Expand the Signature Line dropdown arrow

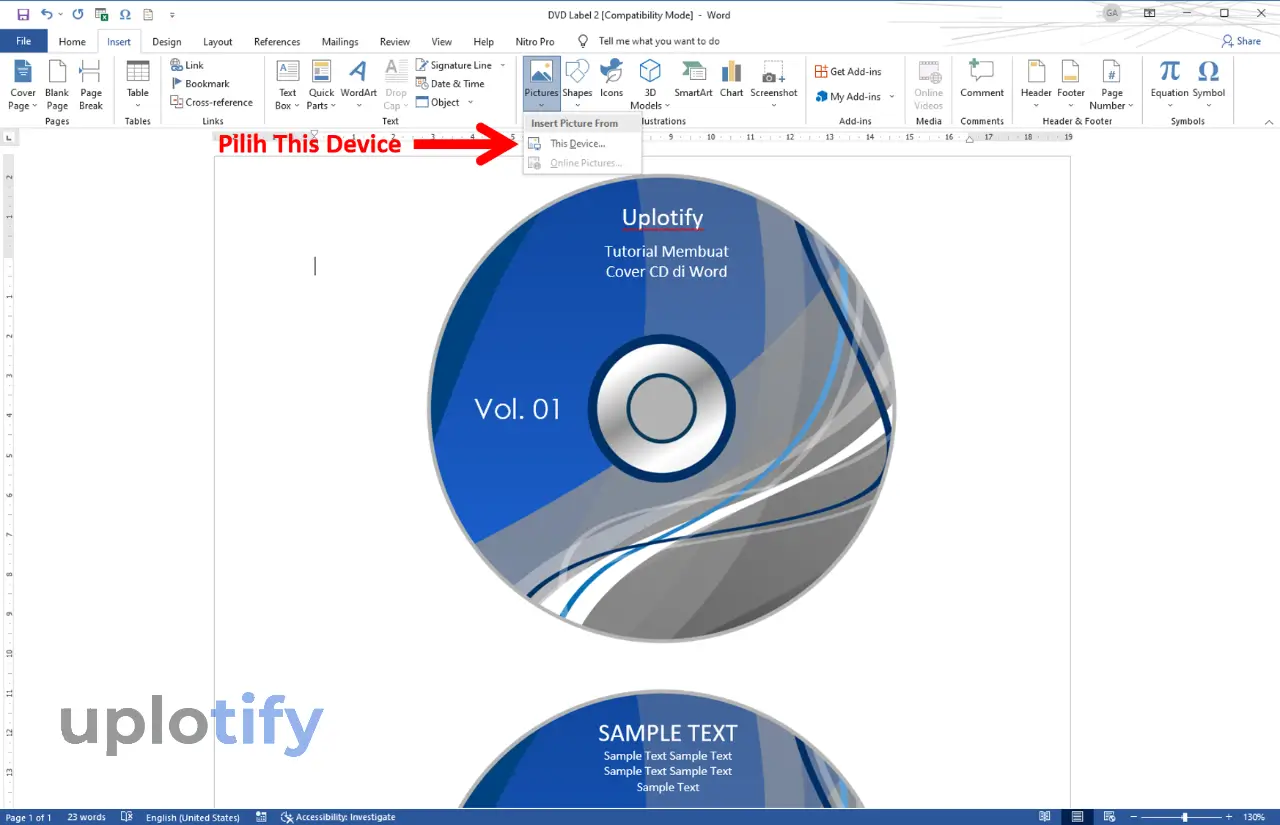(x=501, y=66)
